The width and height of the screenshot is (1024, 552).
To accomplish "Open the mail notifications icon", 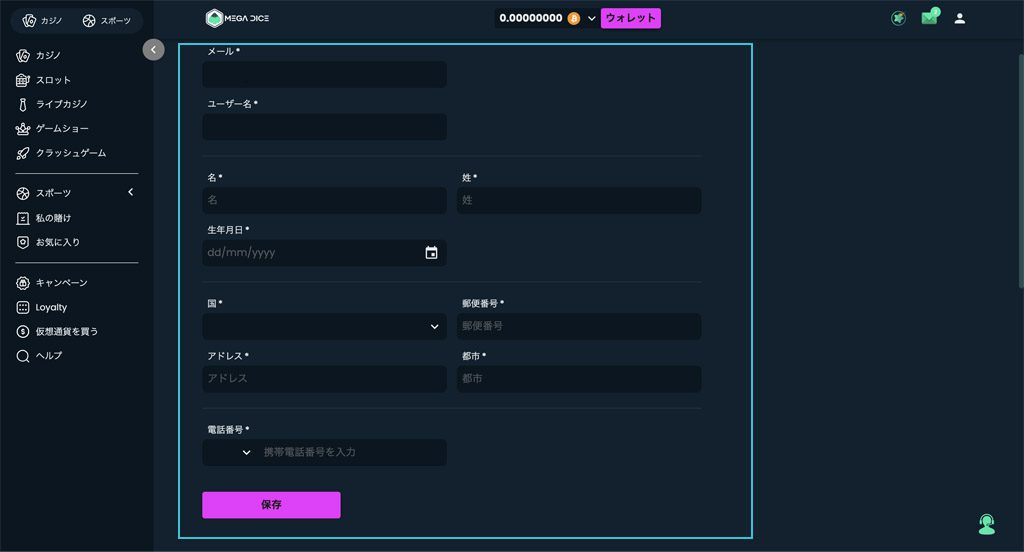I will pyautogui.click(x=929, y=18).
